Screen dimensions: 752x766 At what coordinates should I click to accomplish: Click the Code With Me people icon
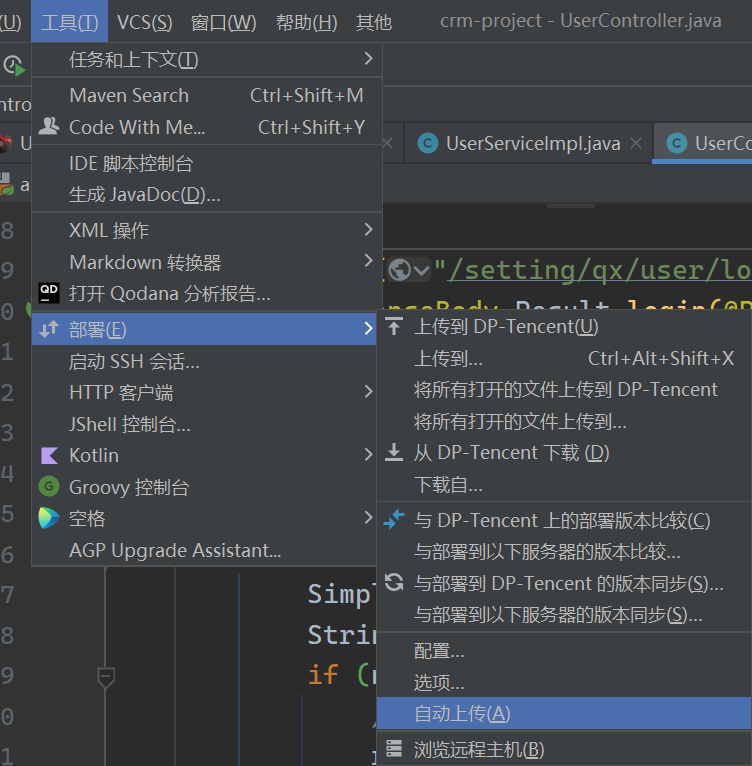tap(49, 127)
